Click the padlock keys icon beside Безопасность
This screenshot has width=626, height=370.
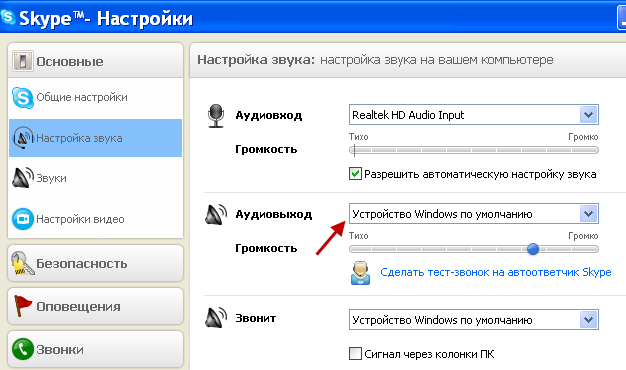pyautogui.click(x=22, y=263)
